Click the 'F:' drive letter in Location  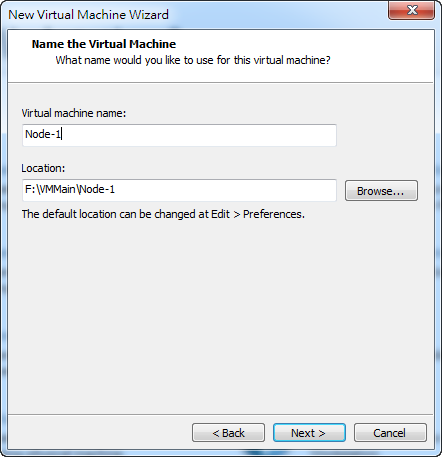coord(30,189)
